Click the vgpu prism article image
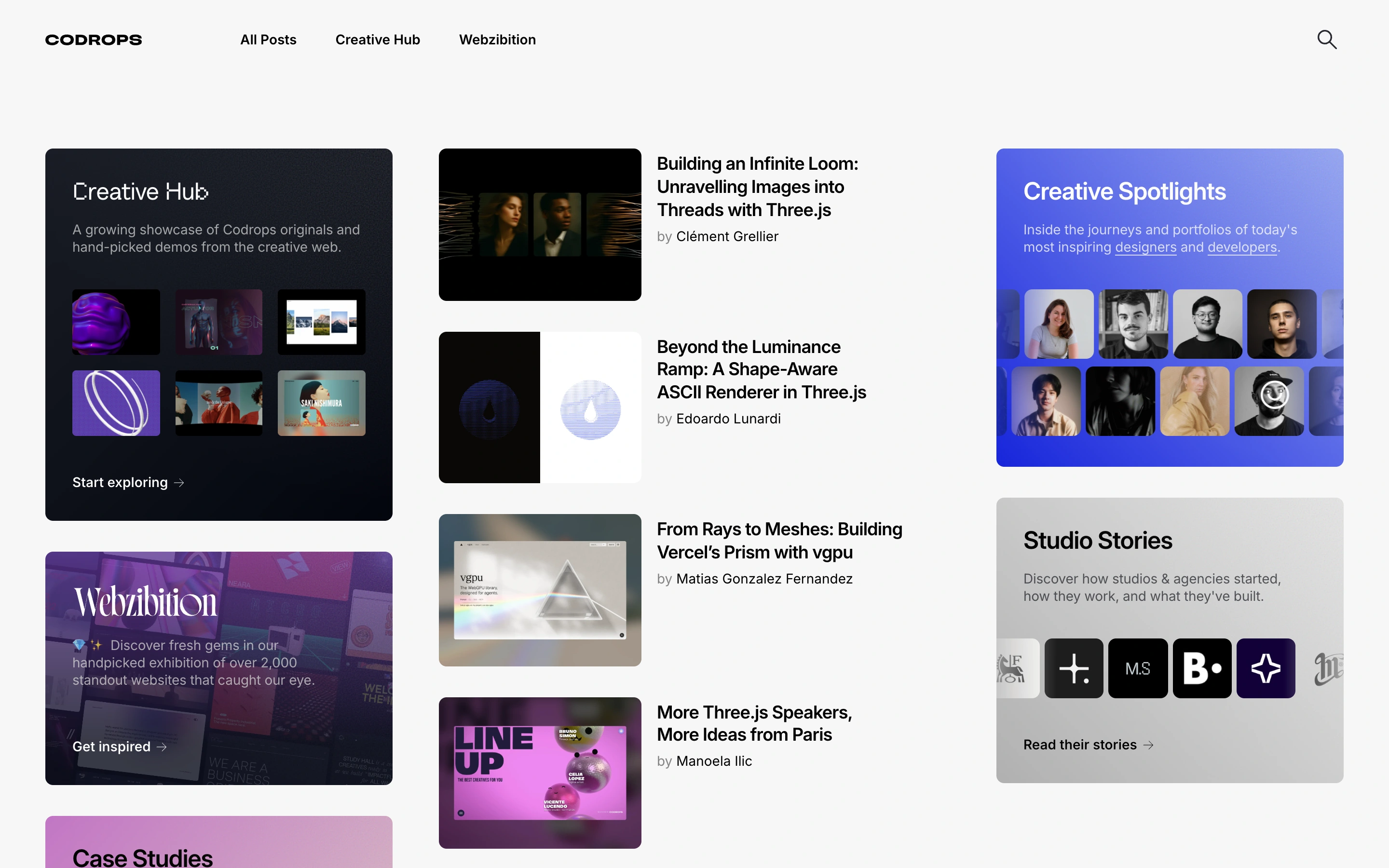 coord(540,590)
